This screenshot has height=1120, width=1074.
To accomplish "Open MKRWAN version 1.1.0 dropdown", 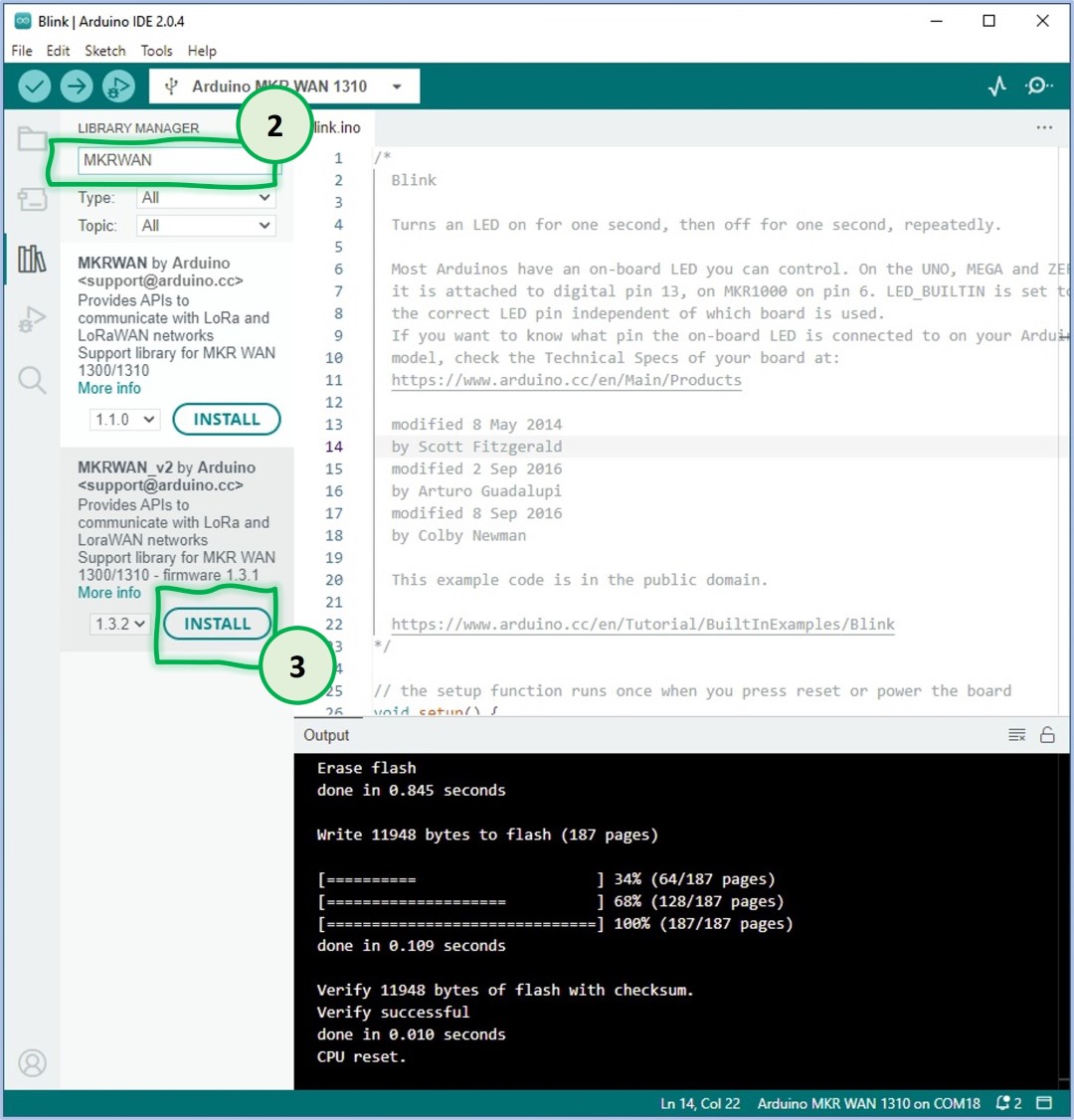I will pos(125,420).
